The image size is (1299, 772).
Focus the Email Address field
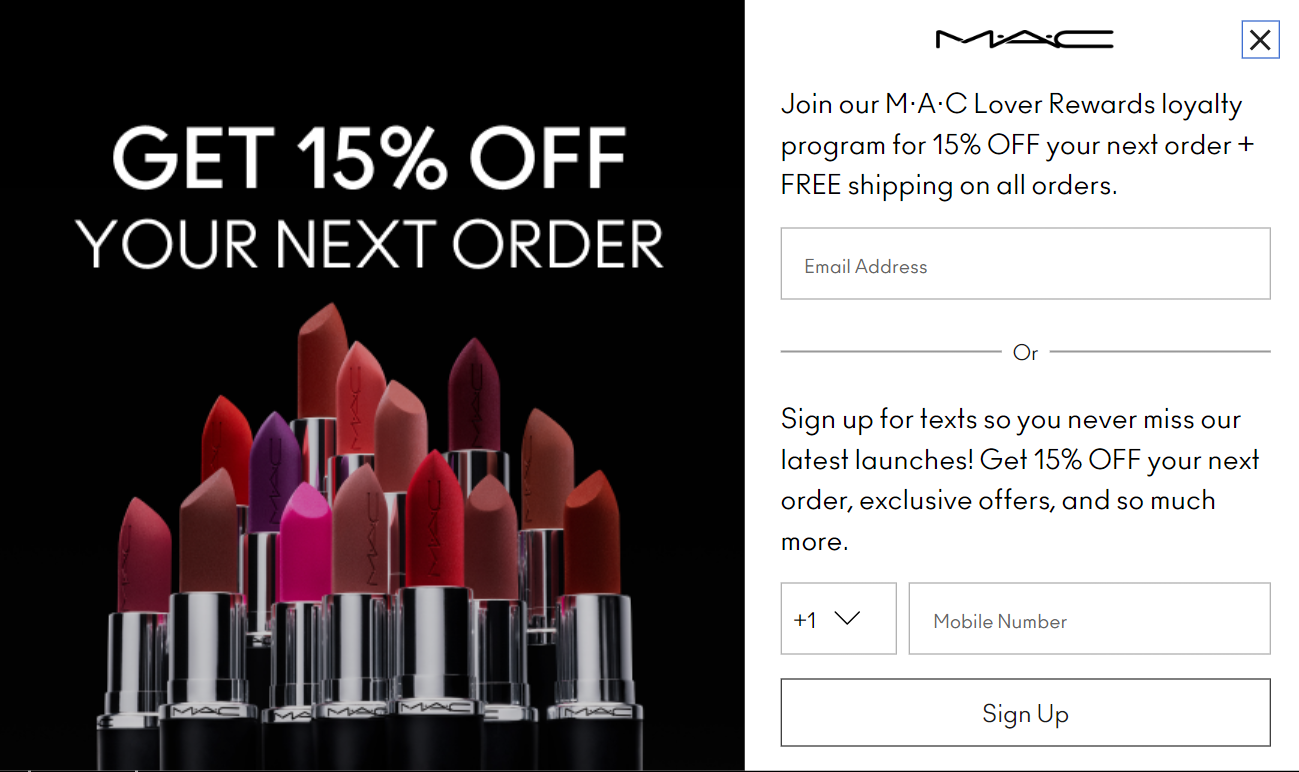pos(1025,264)
